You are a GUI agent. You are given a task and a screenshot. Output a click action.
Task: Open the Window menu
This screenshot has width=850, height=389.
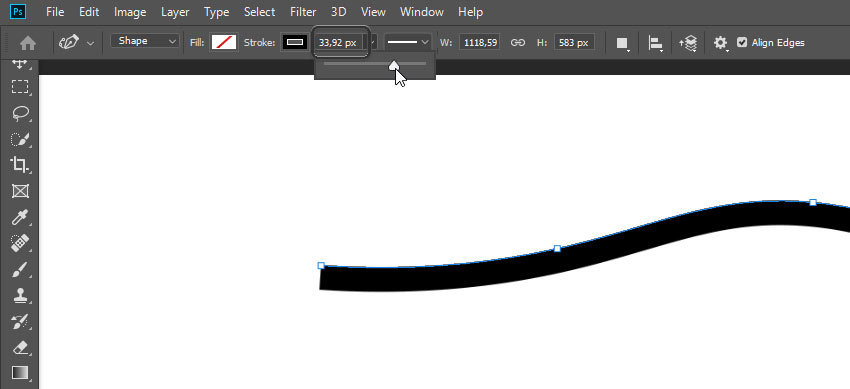coord(422,12)
